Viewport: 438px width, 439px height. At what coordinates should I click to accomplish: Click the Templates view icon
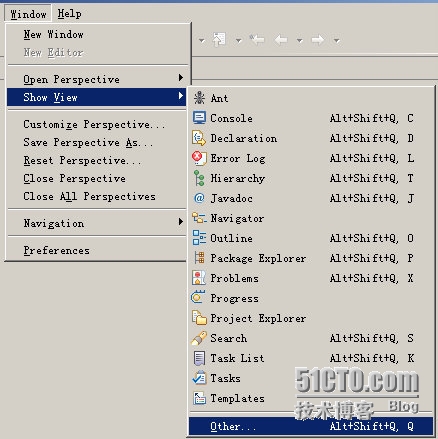pos(199,398)
